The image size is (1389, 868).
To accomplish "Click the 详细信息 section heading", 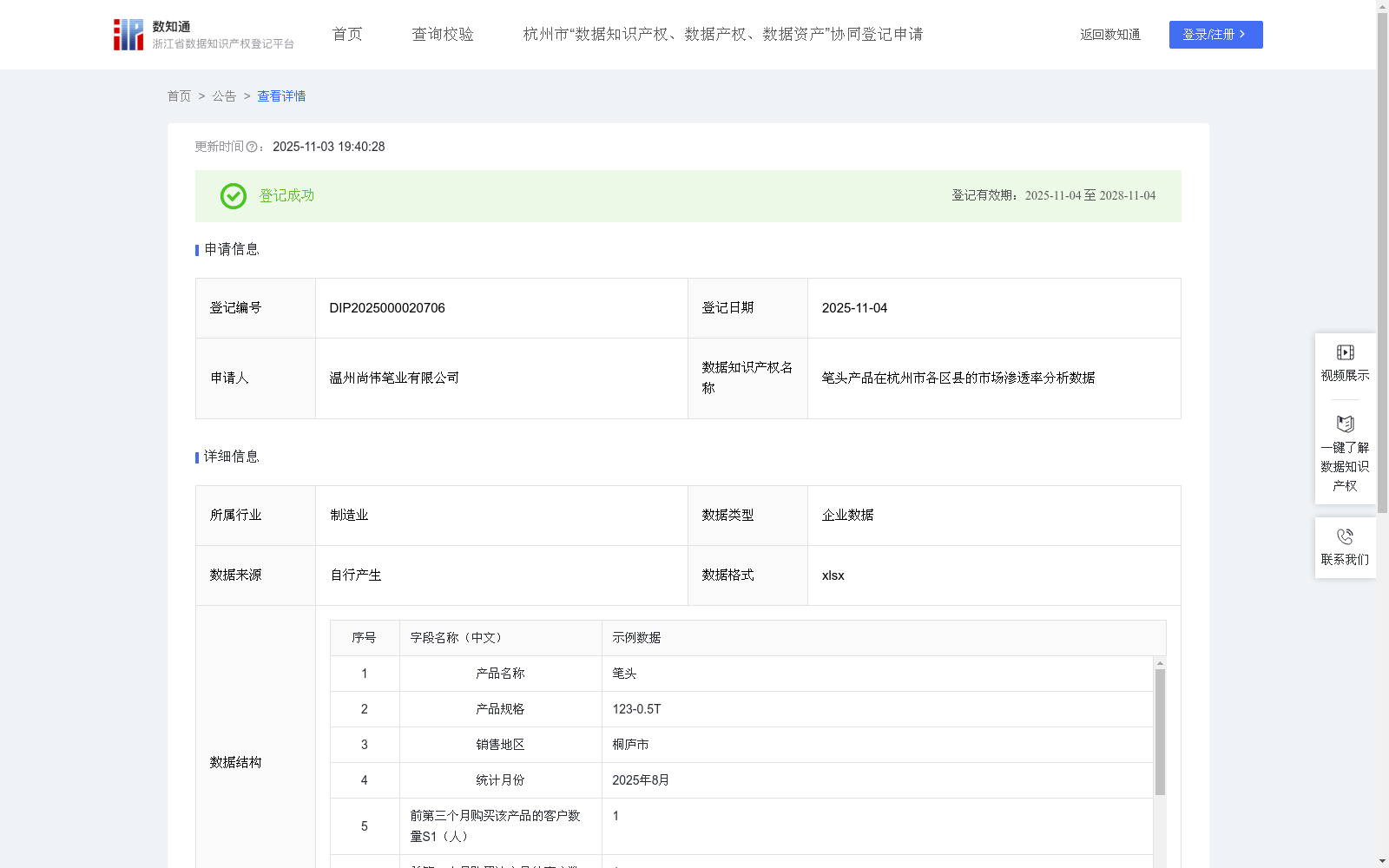I will [x=232, y=457].
